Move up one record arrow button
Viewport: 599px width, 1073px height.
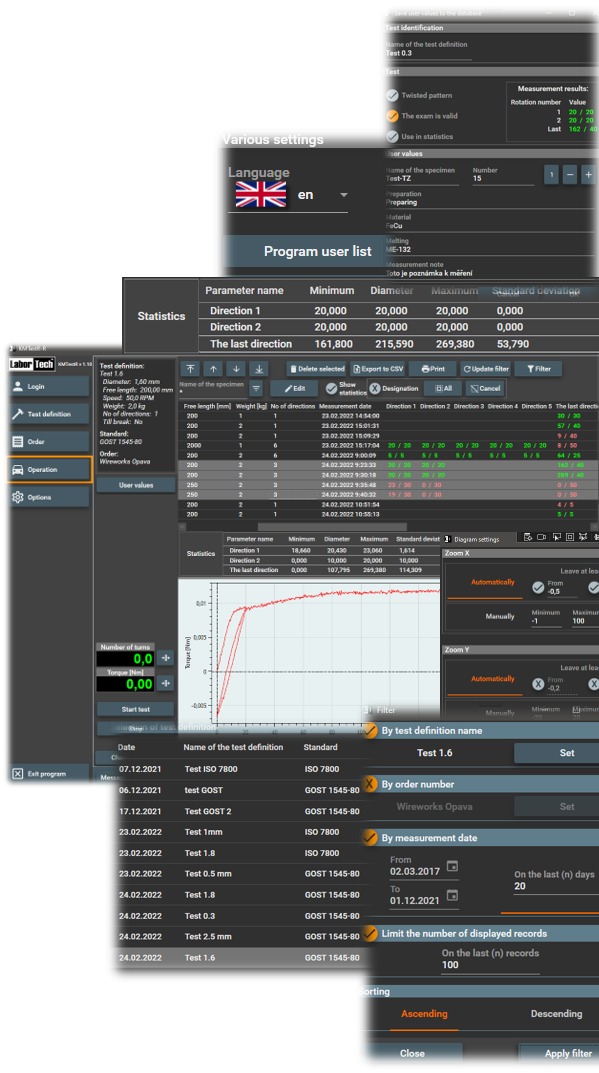tap(213, 369)
